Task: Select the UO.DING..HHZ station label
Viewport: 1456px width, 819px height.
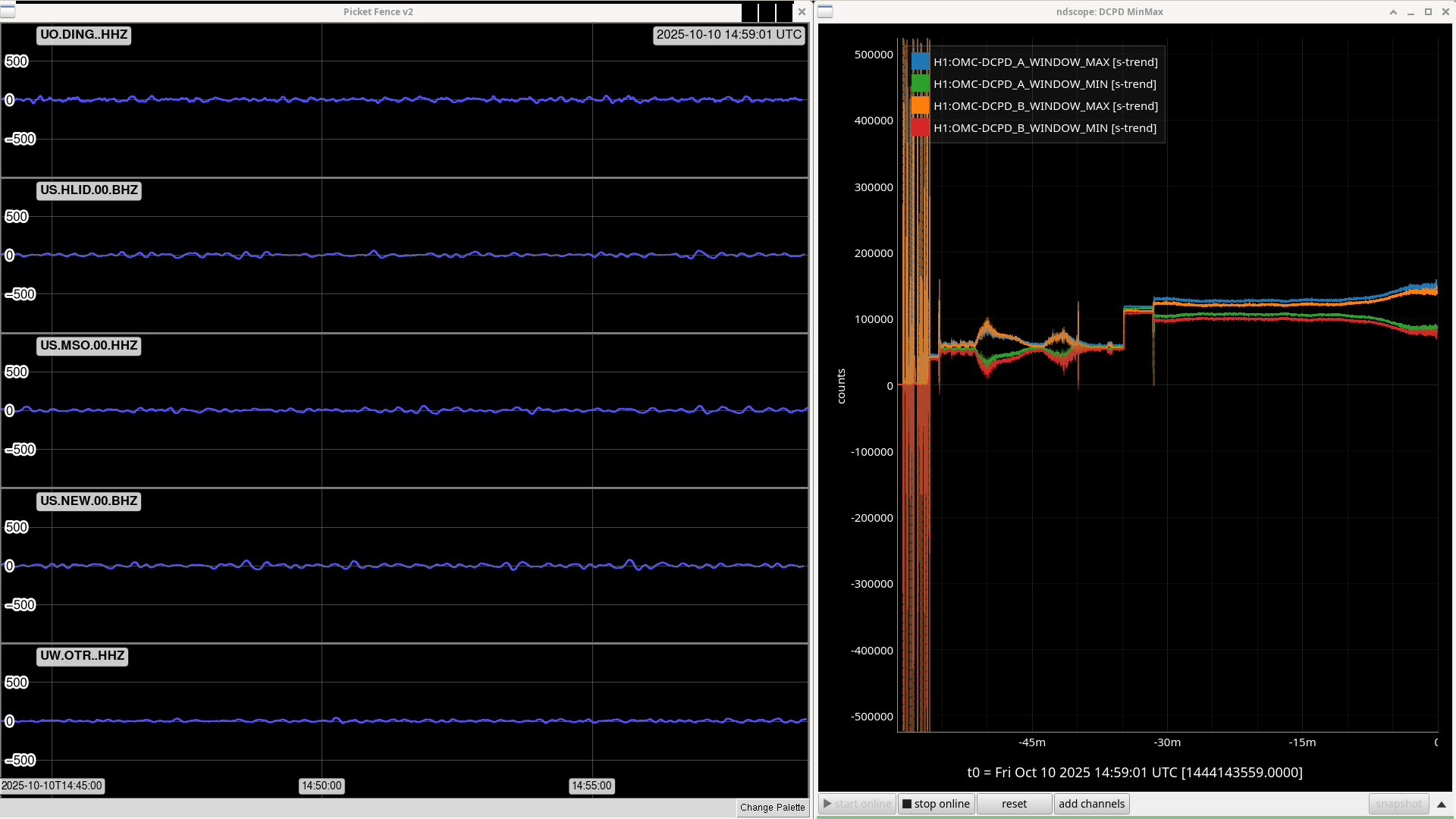Action: pos(83,35)
